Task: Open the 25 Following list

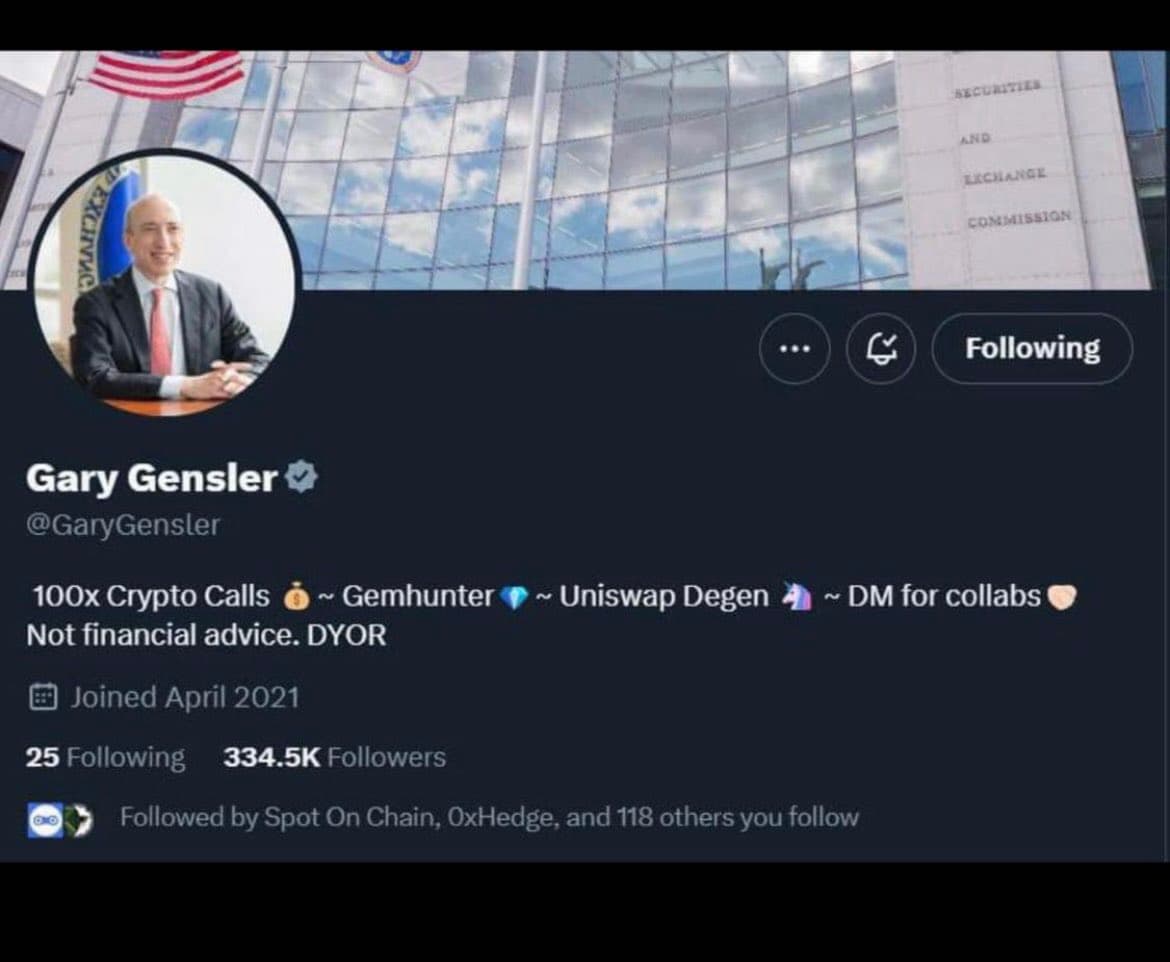Action: click(106, 757)
